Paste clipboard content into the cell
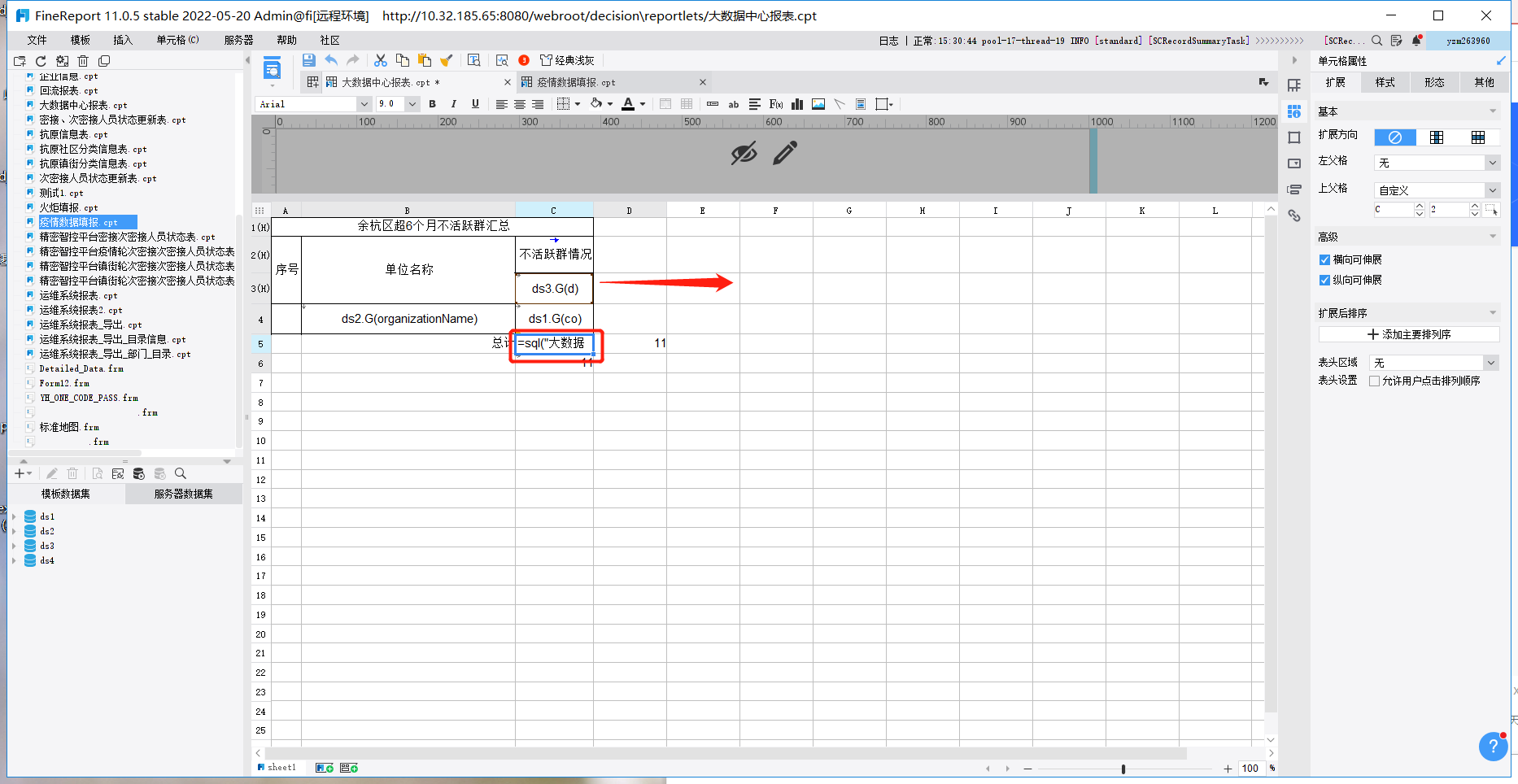This screenshot has width=1518, height=784. [x=424, y=60]
